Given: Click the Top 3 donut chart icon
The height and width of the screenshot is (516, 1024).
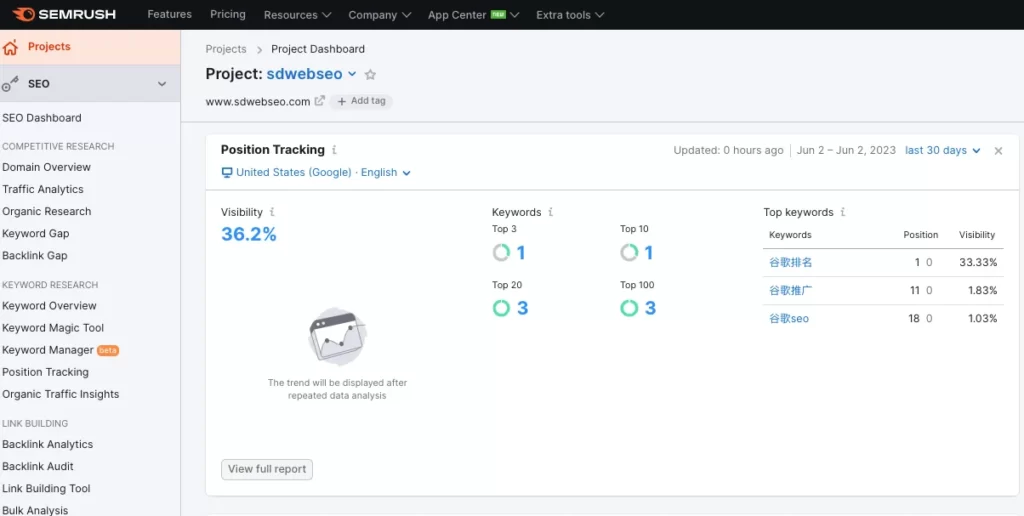Looking at the screenshot, I should (x=501, y=252).
